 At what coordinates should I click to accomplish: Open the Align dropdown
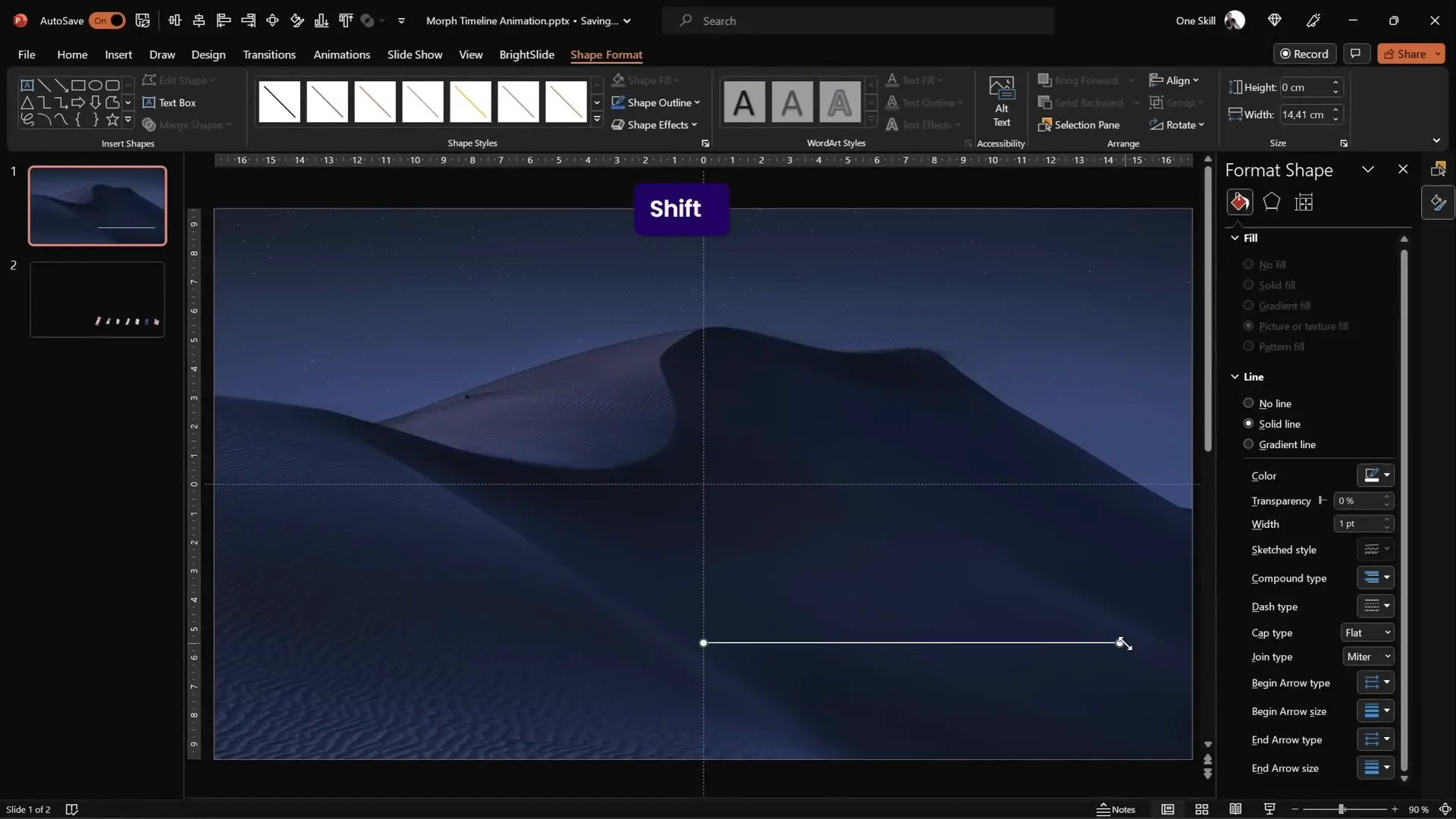click(x=1174, y=80)
